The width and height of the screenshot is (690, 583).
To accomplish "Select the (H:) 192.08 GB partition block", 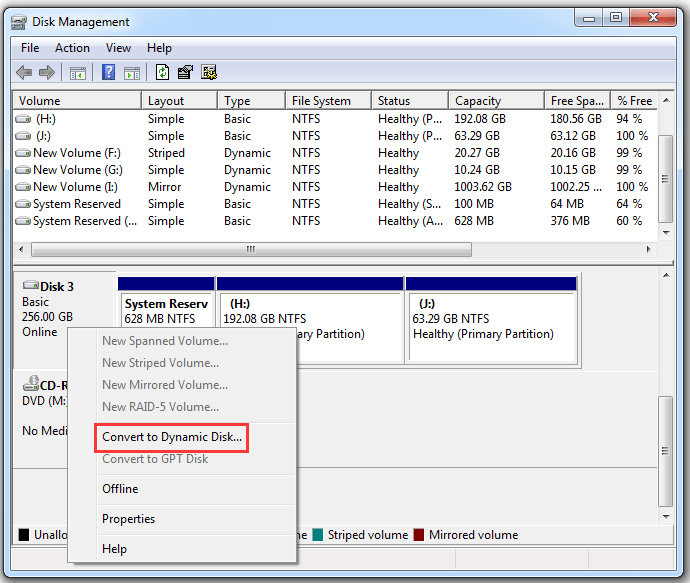I will (310, 320).
